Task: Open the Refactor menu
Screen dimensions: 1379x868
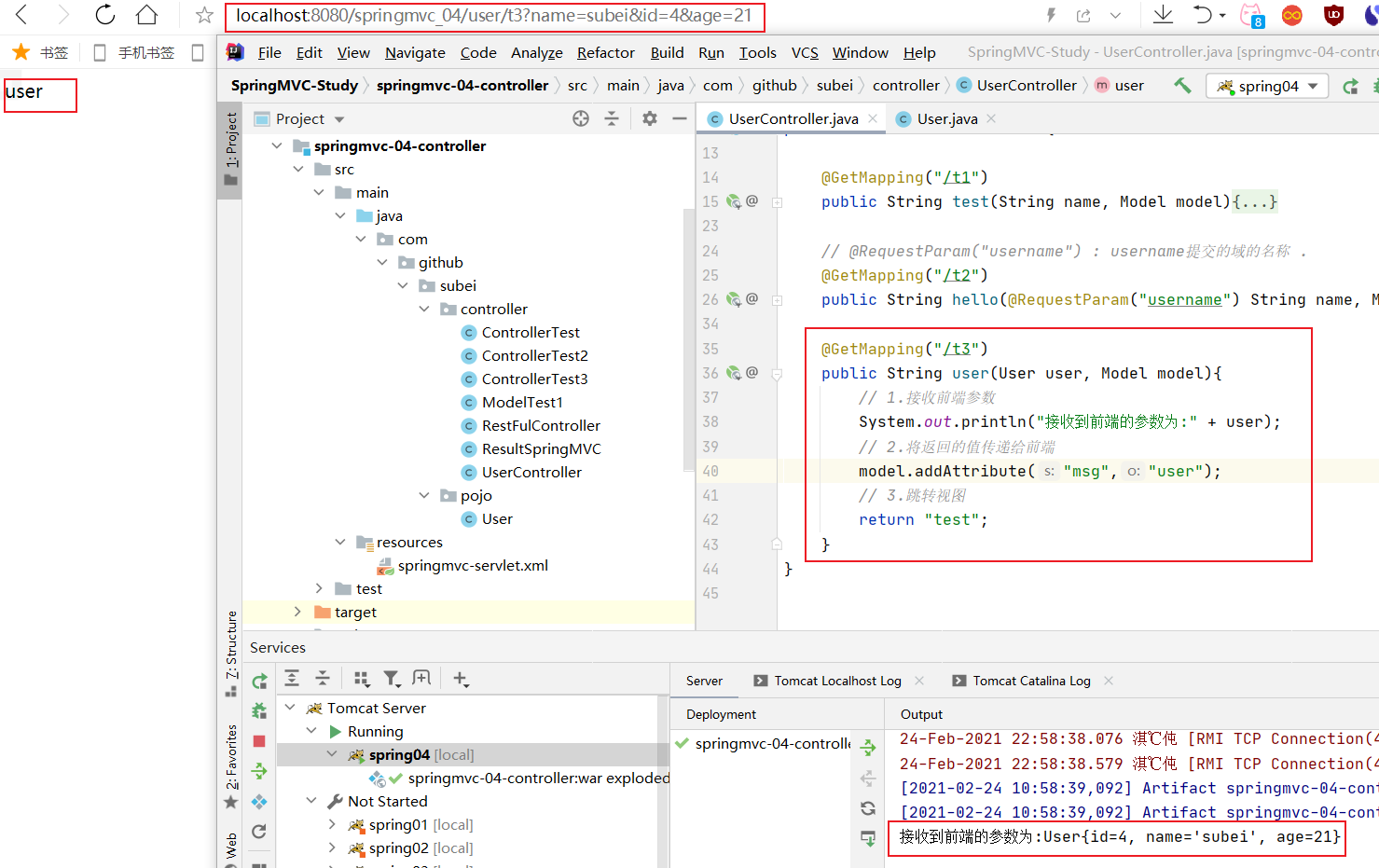Action: 605,53
